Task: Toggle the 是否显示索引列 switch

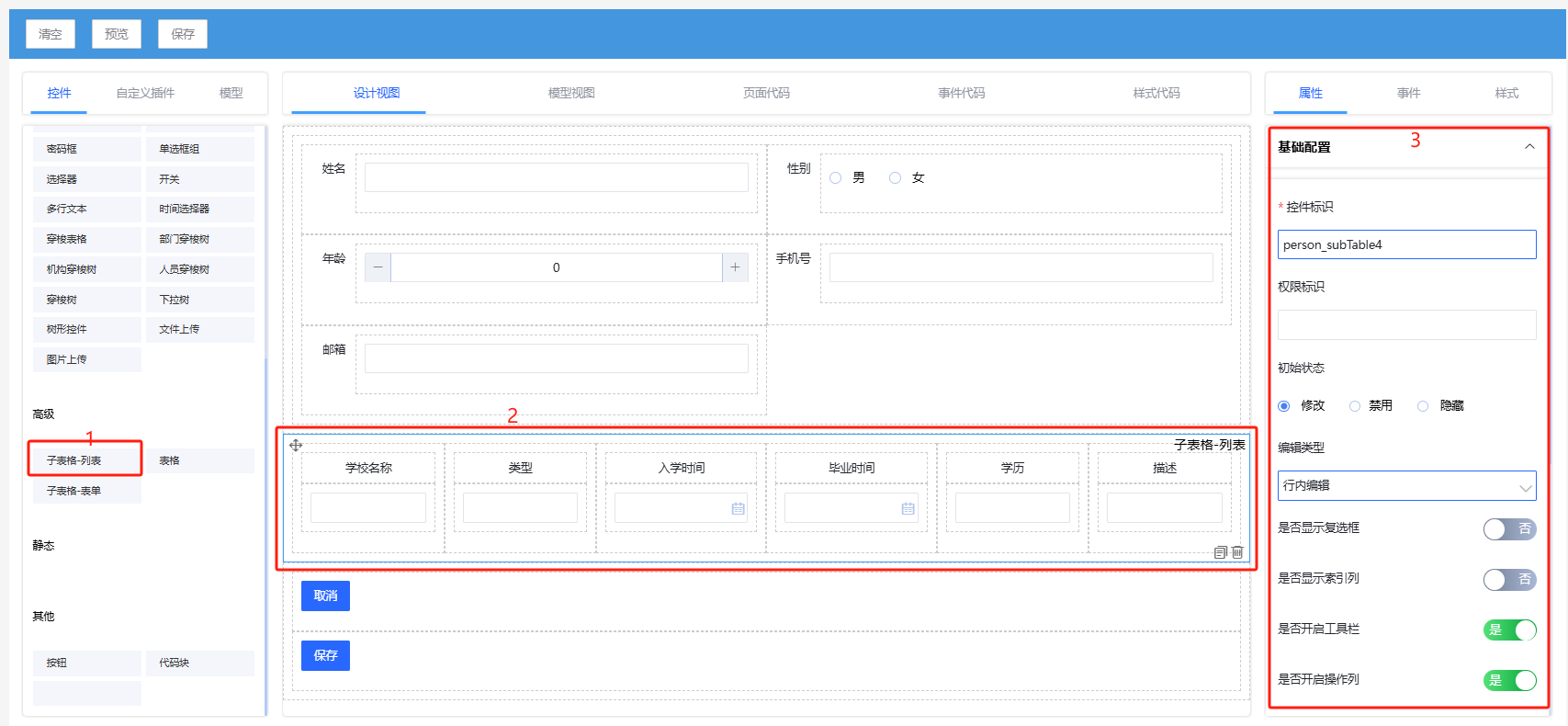Action: tap(1509, 580)
